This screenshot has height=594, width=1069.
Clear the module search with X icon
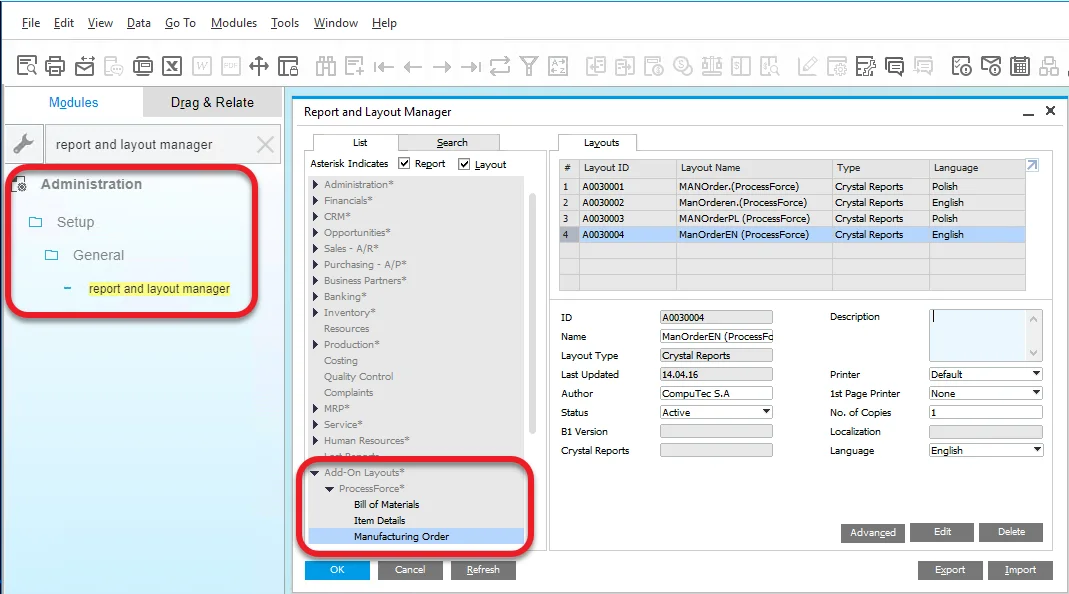(265, 144)
